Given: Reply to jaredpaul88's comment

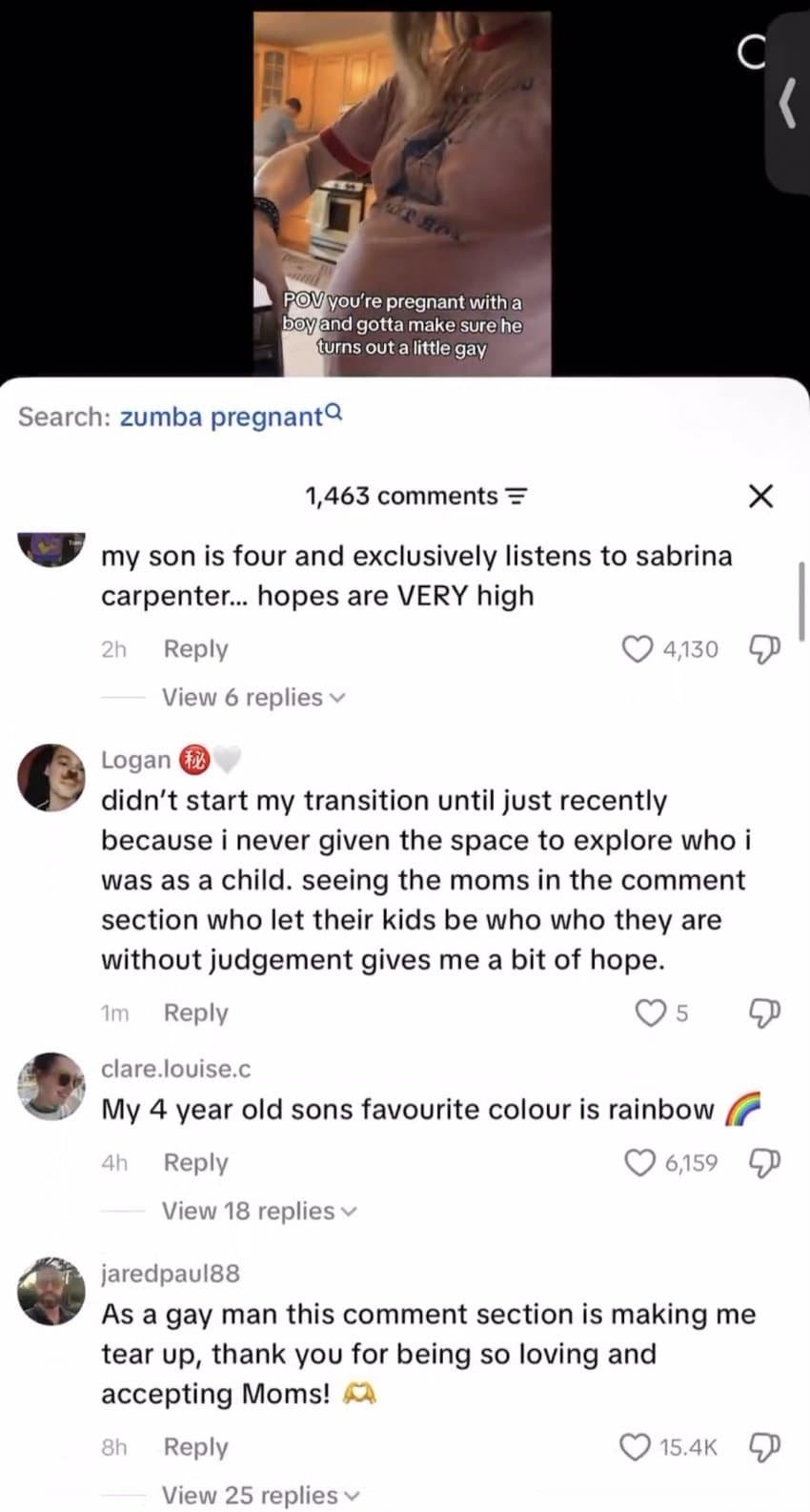Looking at the screenshot, I should [195, 1447].
